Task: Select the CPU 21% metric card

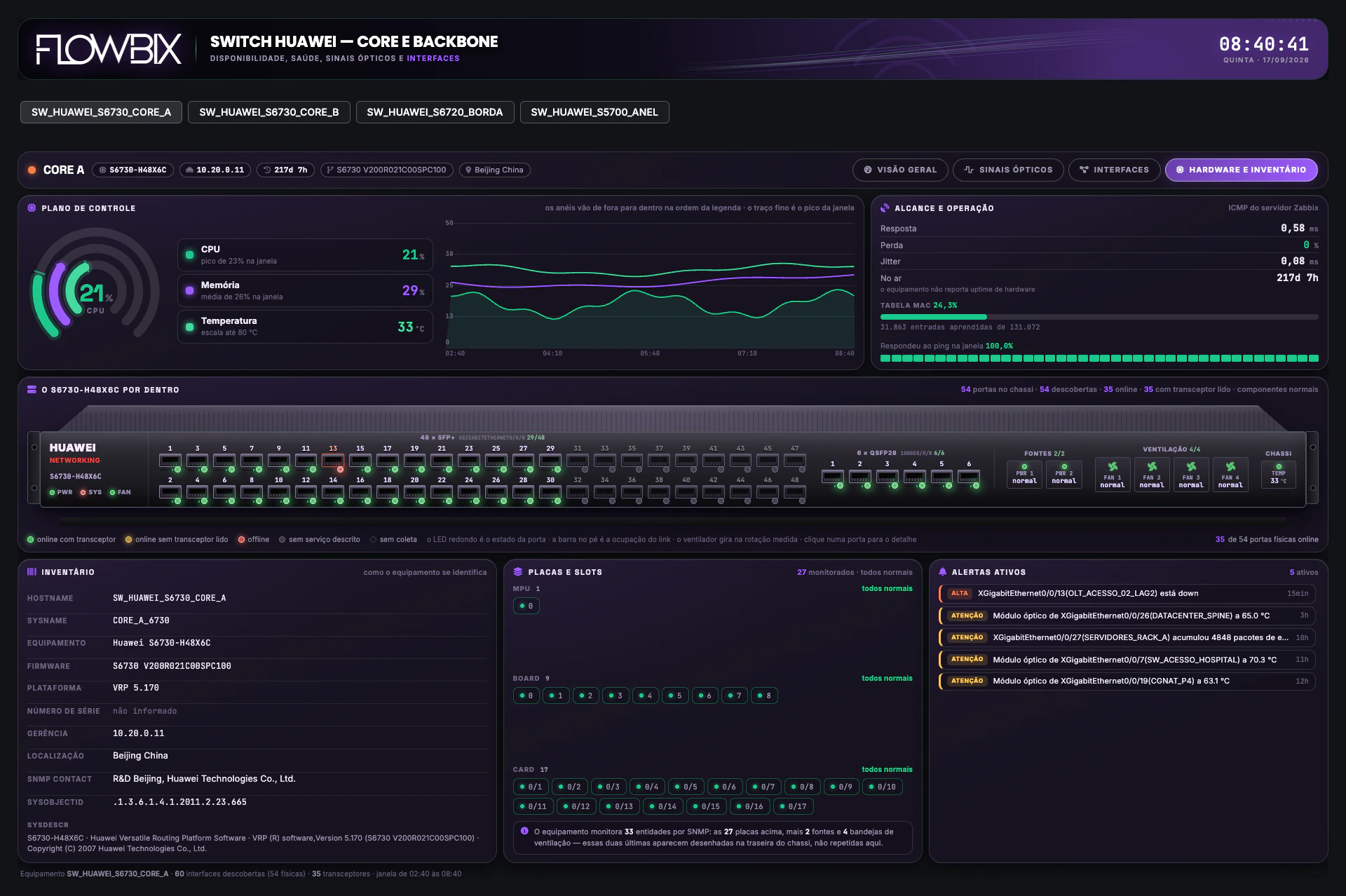Action: click(305, 254)
